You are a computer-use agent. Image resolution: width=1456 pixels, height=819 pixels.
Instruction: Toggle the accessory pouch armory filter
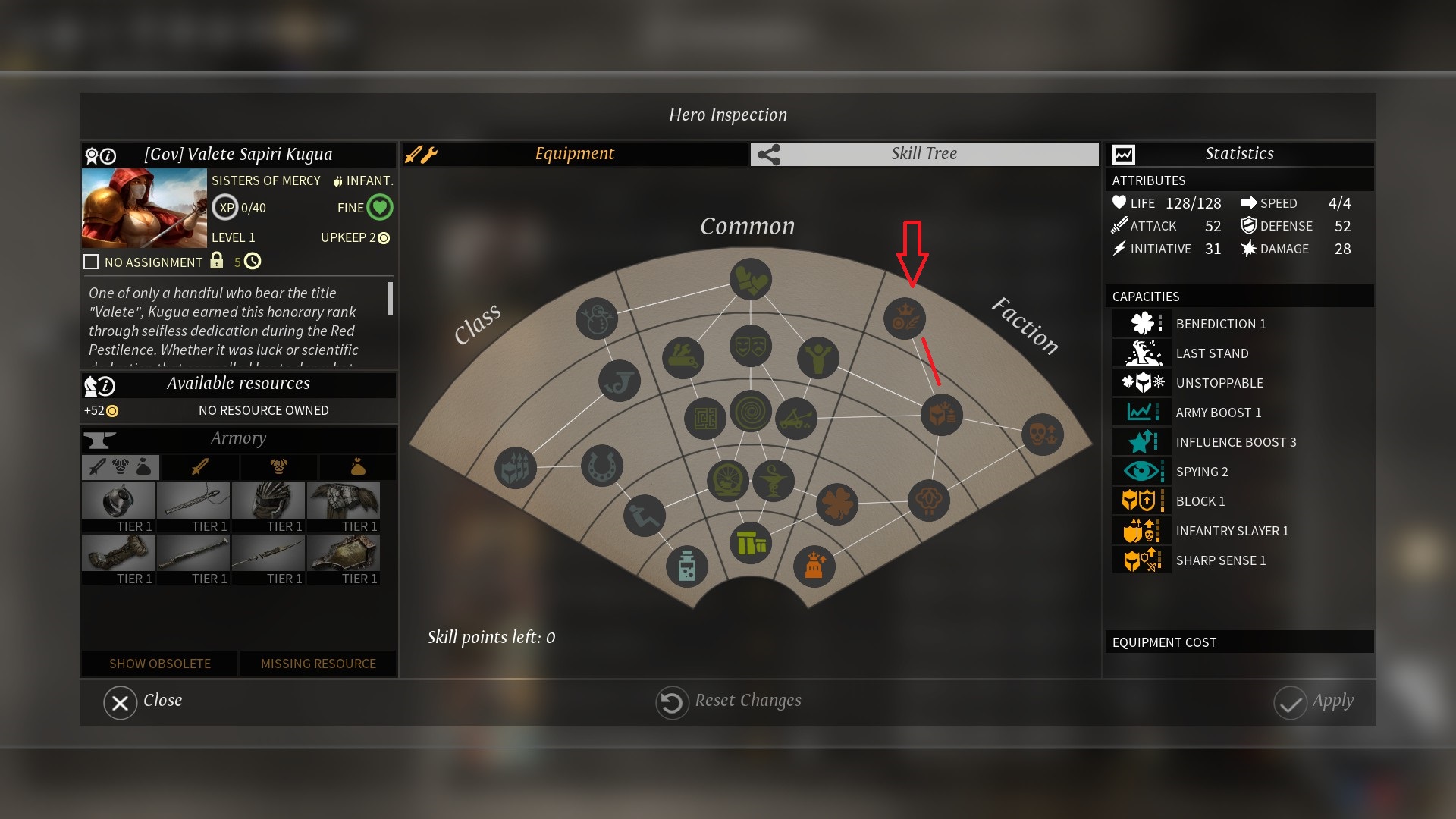click(x=358, y=467)
